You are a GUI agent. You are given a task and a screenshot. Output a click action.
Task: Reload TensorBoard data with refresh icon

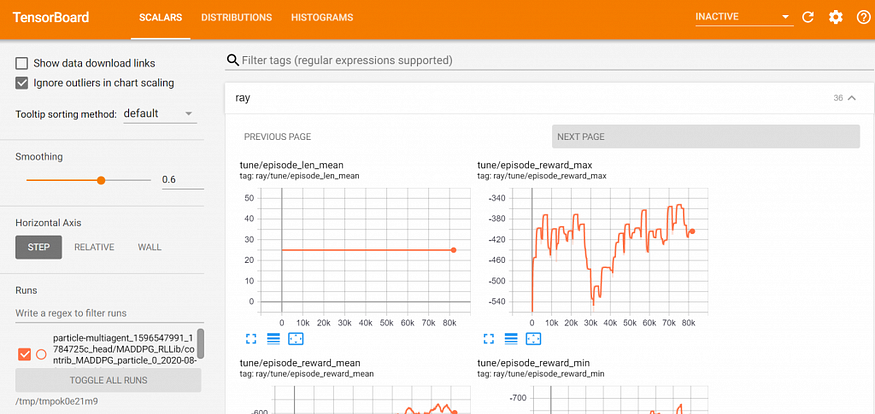click(x=808, y=17)
